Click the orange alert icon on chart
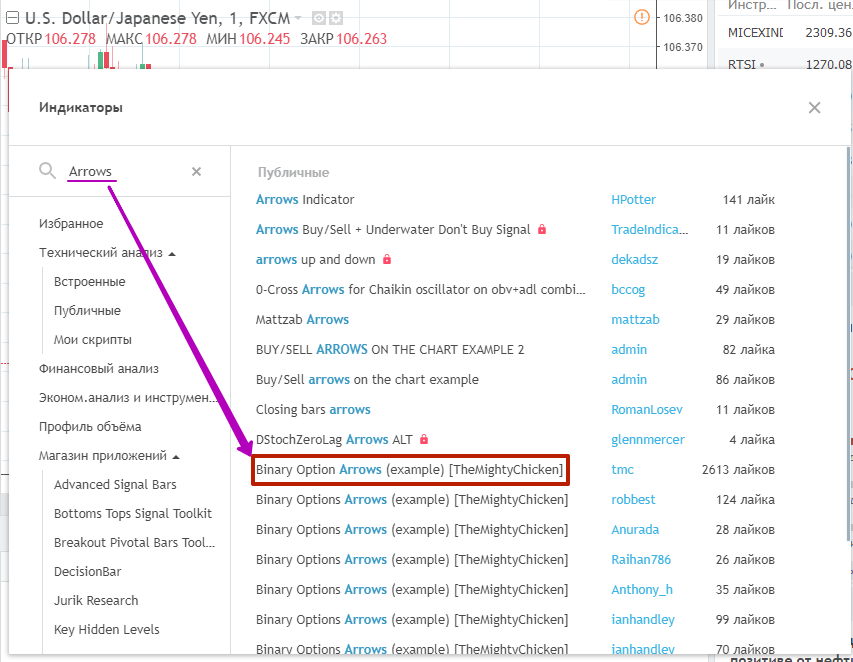The height and width of the screenshot is (662, 853). (641, 17)
